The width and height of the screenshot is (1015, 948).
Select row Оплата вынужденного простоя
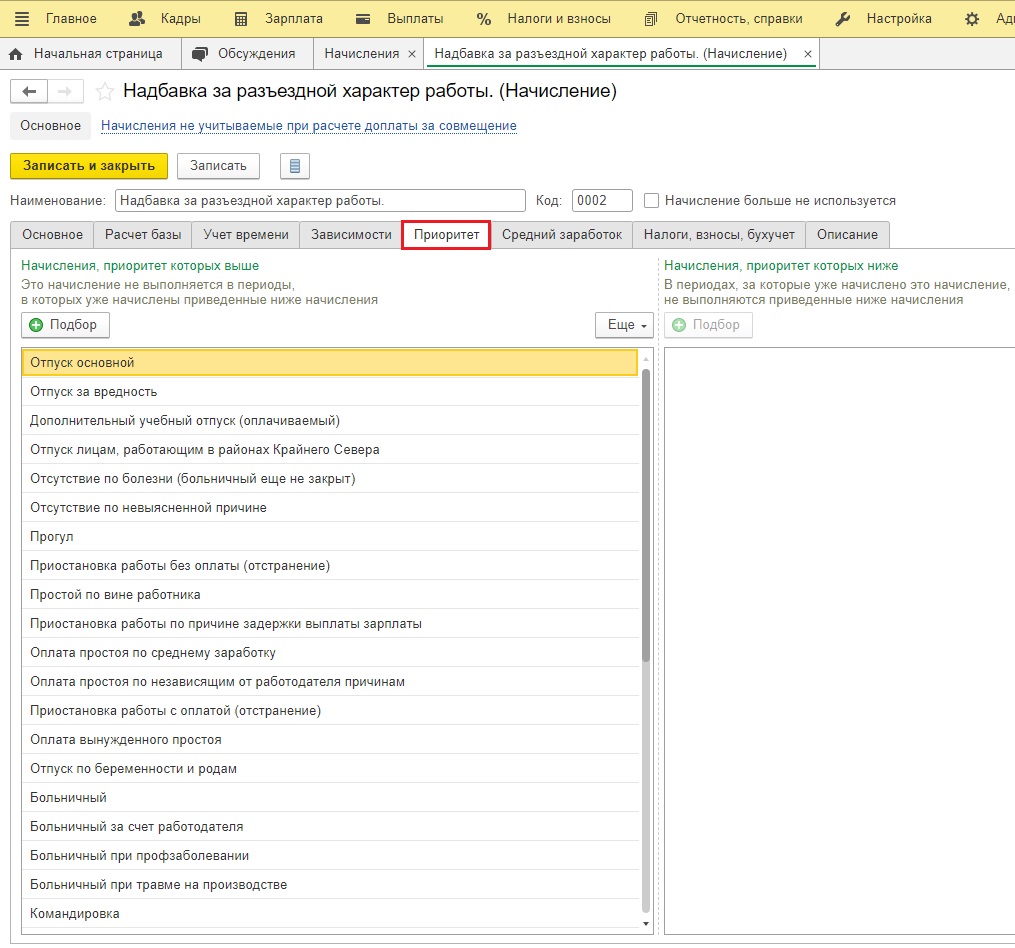click(330, 740)
